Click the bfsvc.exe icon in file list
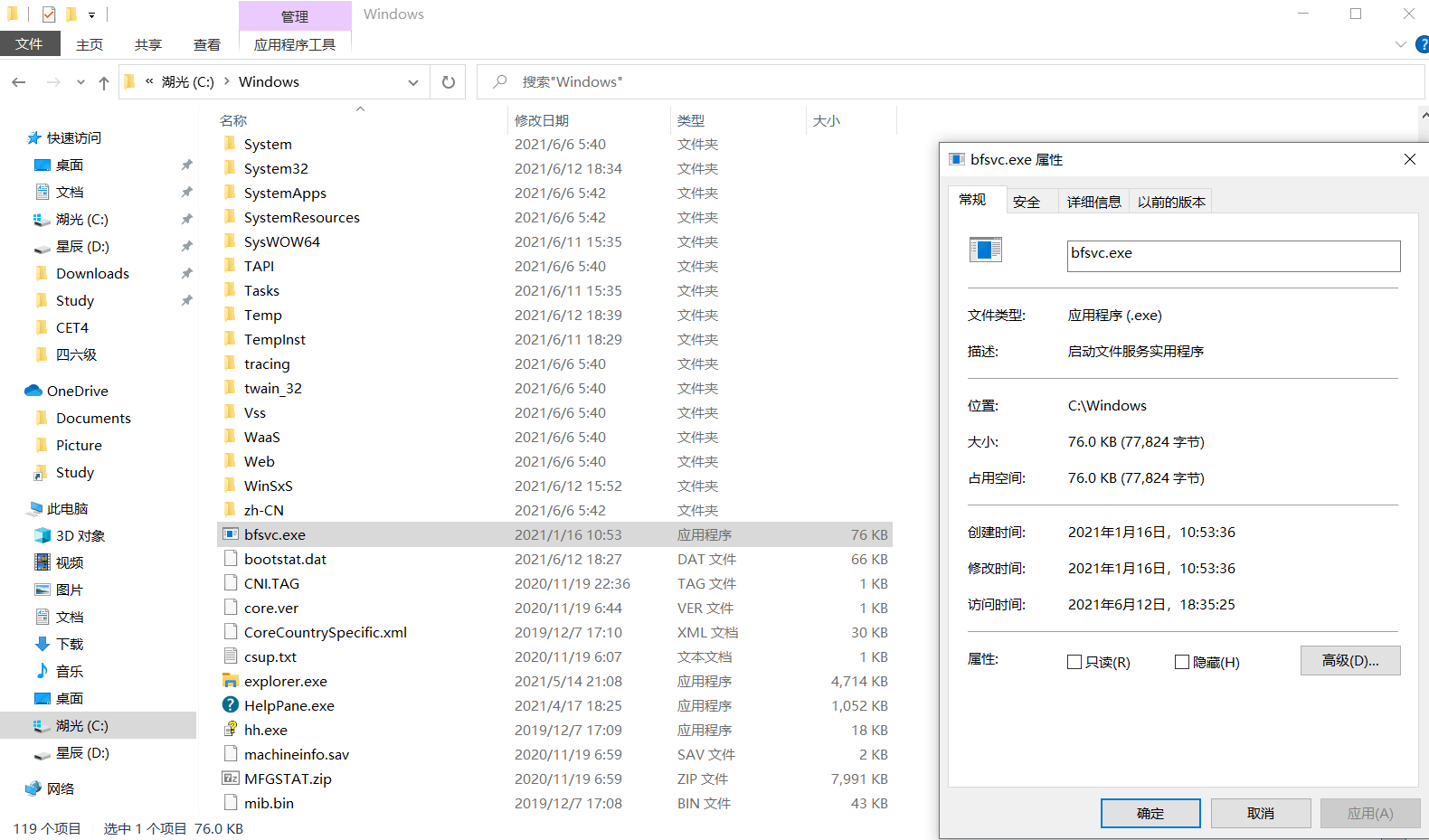The height and width of the screenshot is (840, 1429). click(x=231, y=534)
